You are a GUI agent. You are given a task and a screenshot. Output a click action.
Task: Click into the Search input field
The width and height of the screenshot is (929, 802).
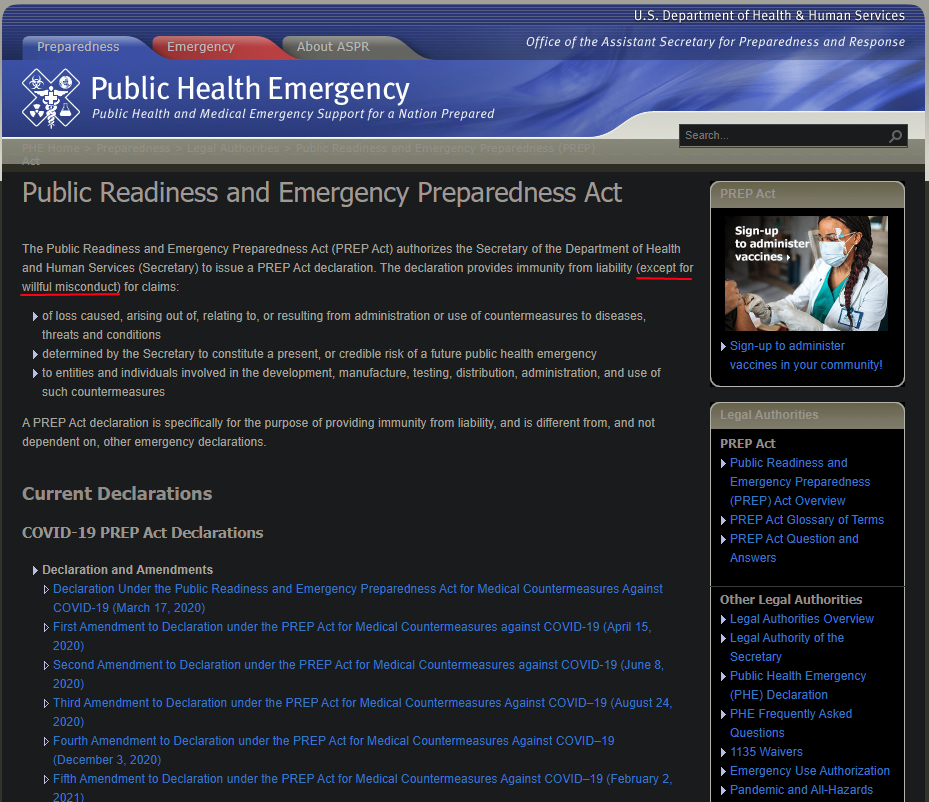tap(783, 136)
